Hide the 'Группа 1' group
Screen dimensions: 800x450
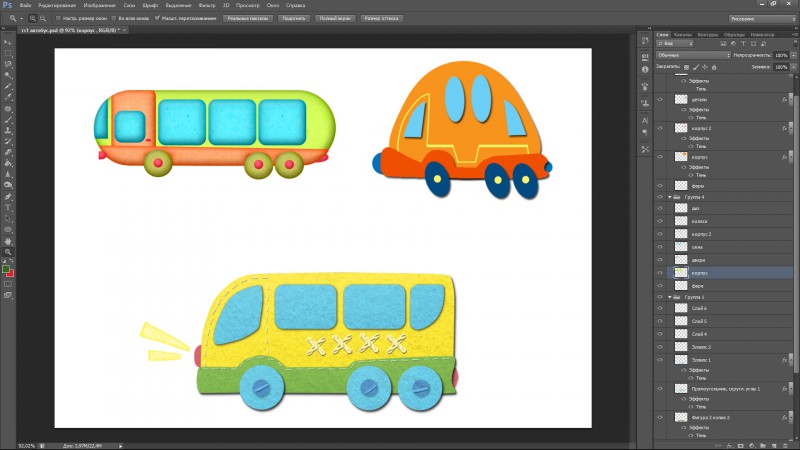pyautogui.click(x=660, y=297)
